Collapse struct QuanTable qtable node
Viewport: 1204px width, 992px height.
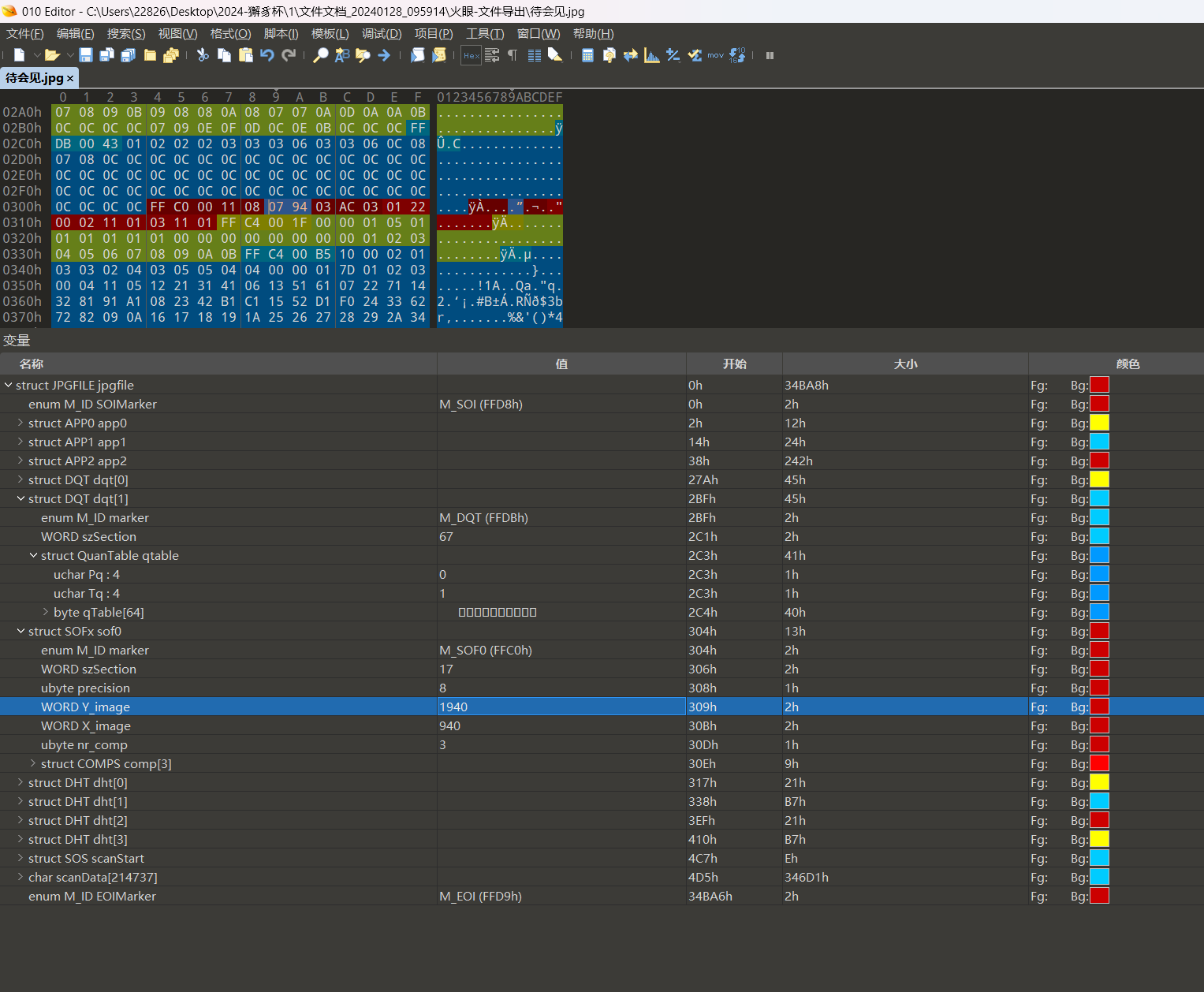point(33,555)
